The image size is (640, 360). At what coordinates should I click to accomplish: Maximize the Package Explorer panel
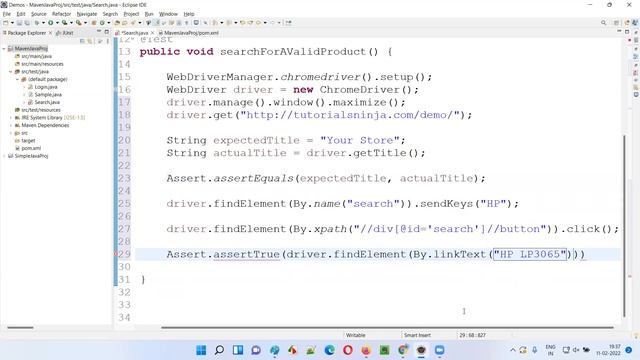[x=107, y=32]
